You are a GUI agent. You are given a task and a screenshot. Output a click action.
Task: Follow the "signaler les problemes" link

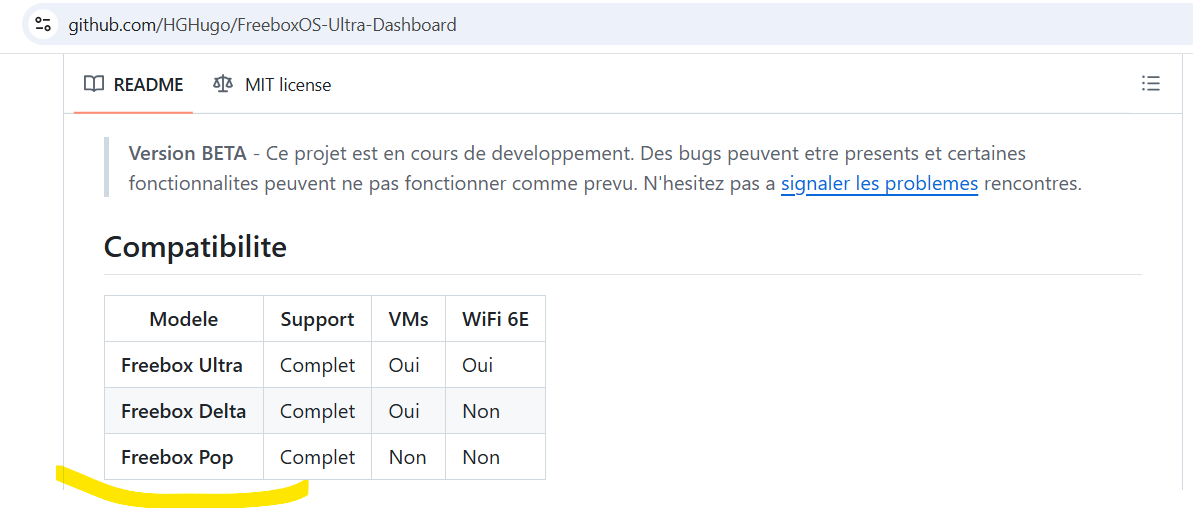click(879, 184)
